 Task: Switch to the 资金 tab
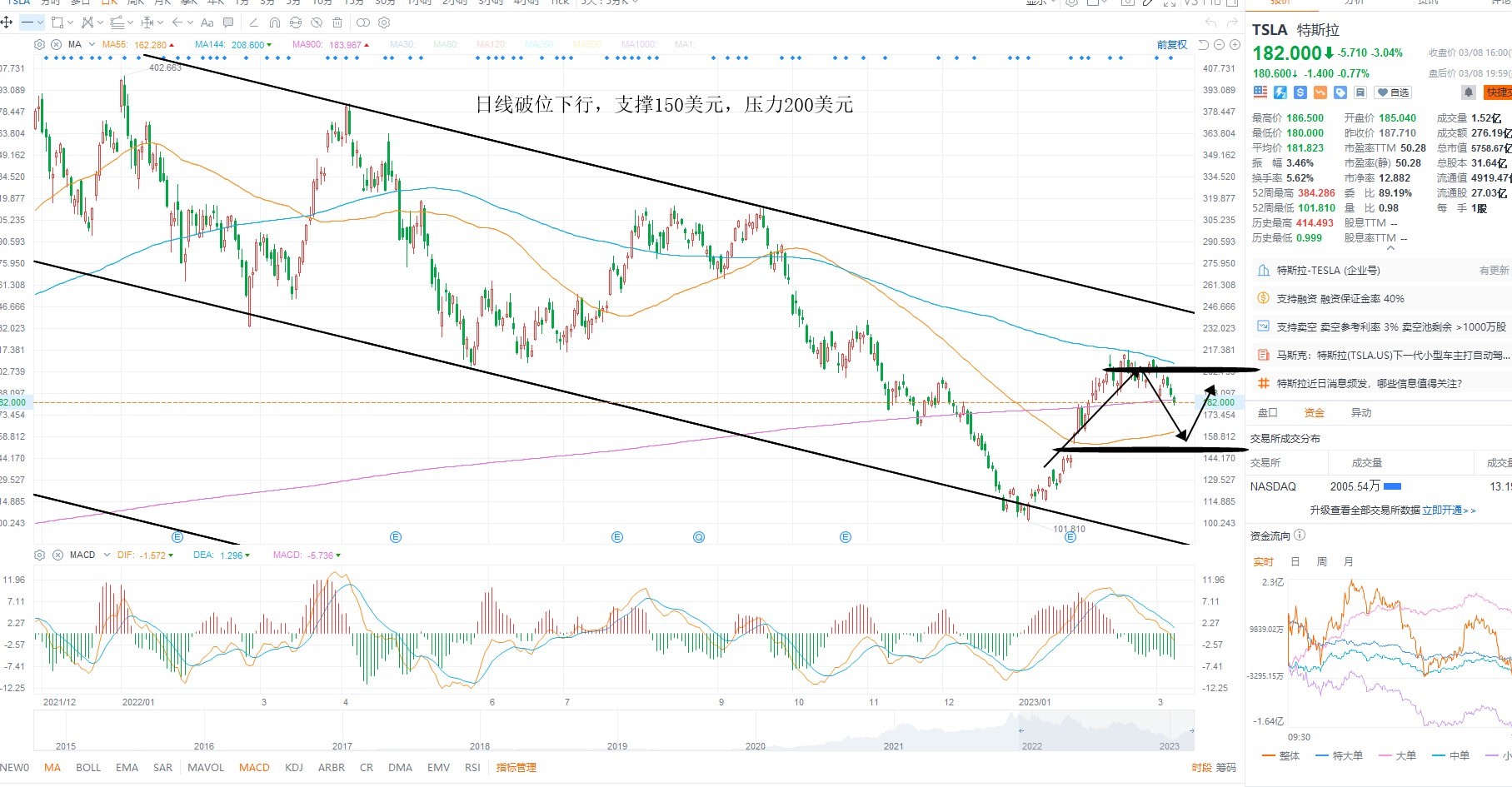click(x=1314, y=412)
